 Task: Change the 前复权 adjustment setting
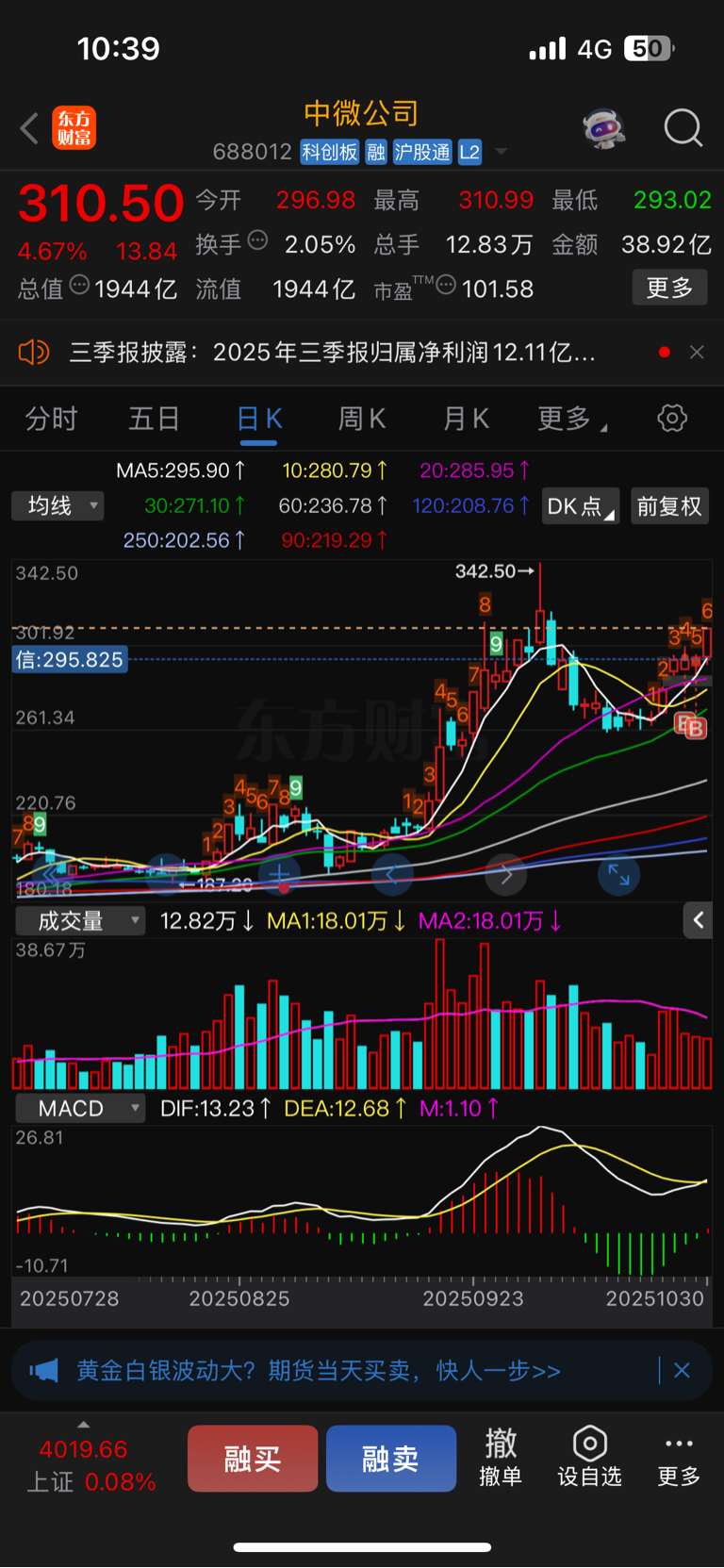669,506
